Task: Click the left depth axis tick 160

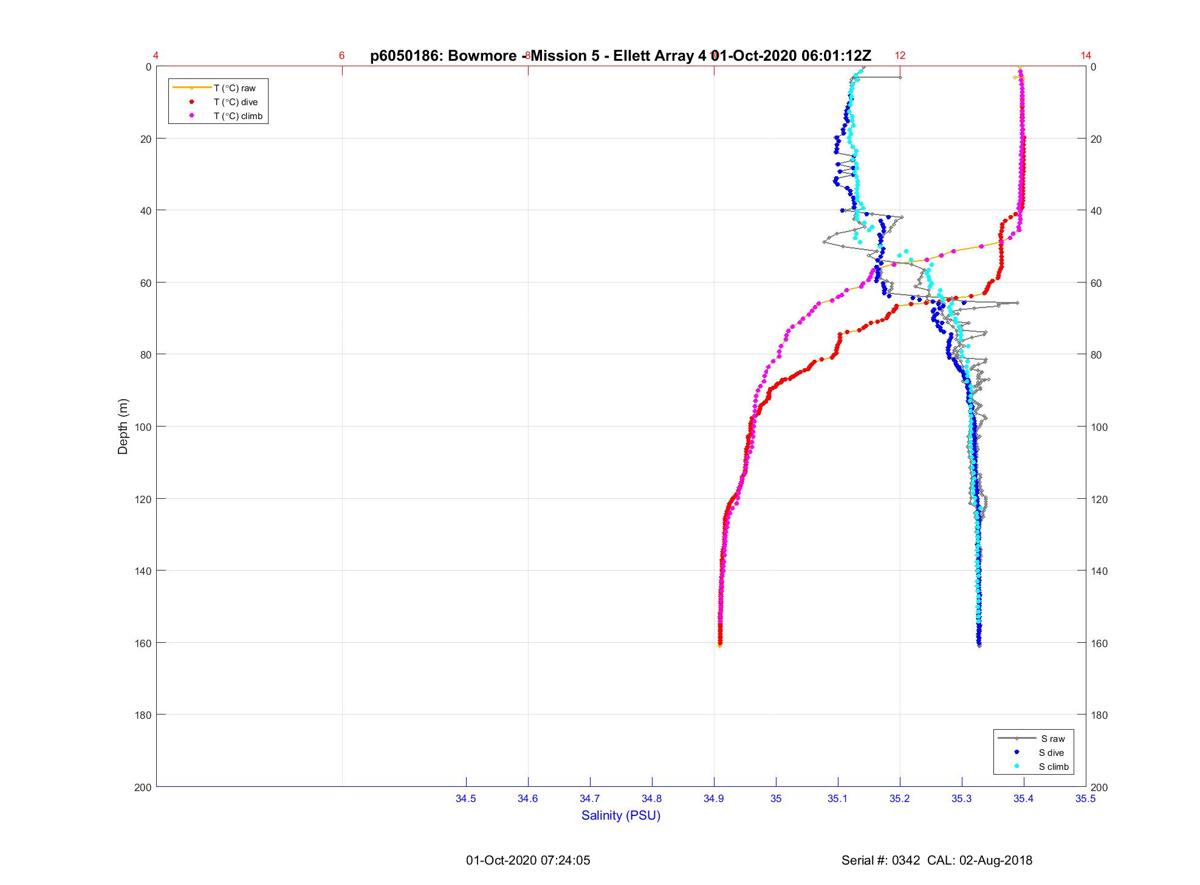Action: pos(144,643)
